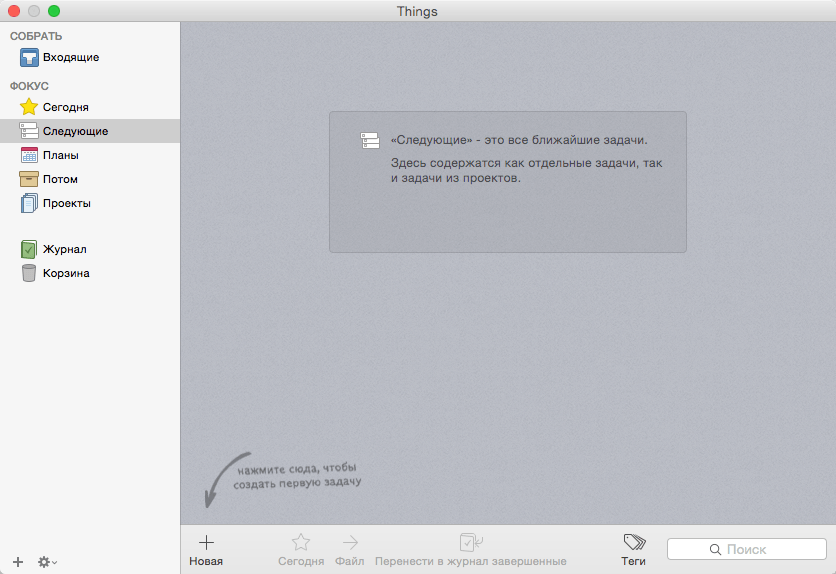The width and height of the screenshot is (836, 574).
Task: Select the Сегодня label in sidebar
Action: (66, 107)
